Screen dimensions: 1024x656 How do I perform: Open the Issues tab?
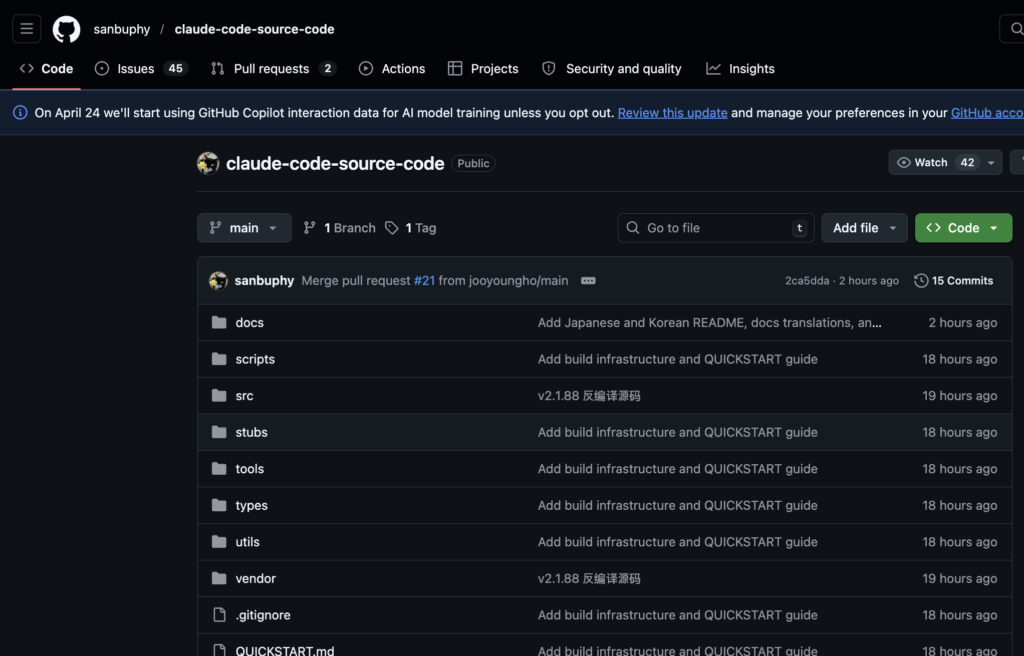click(x=141, y=69)
